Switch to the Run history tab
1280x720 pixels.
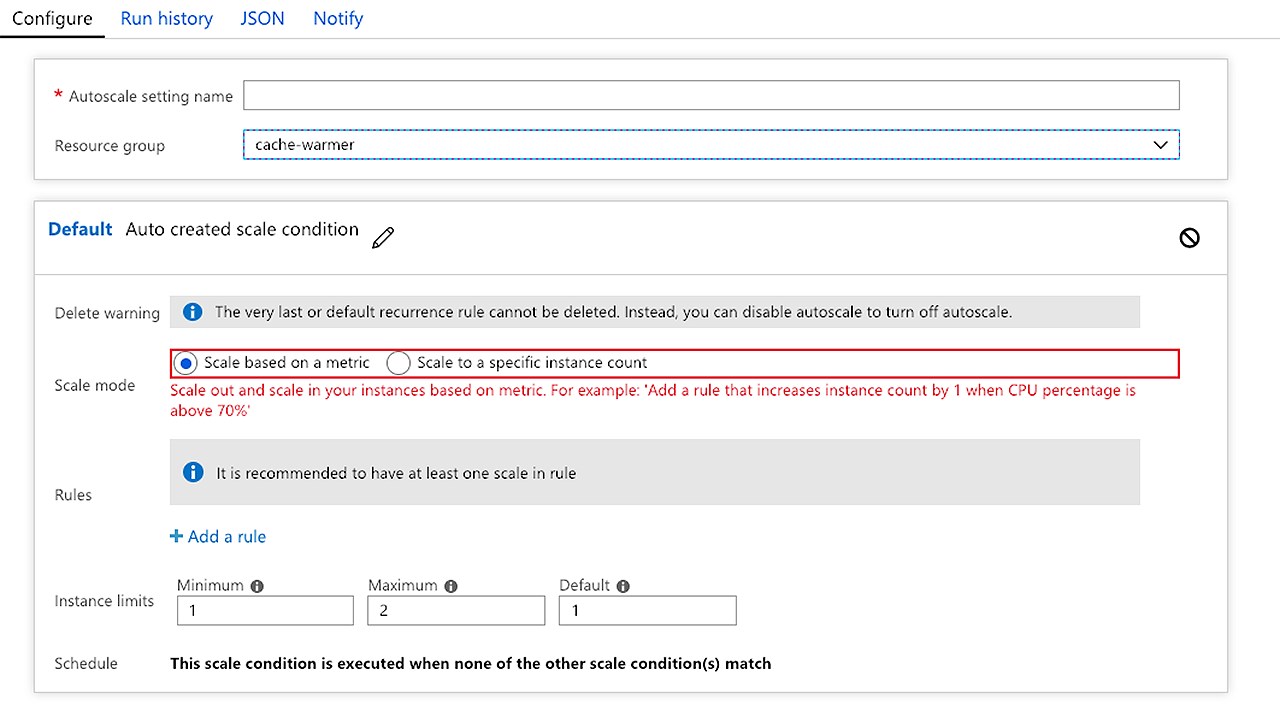pos(167,18)
